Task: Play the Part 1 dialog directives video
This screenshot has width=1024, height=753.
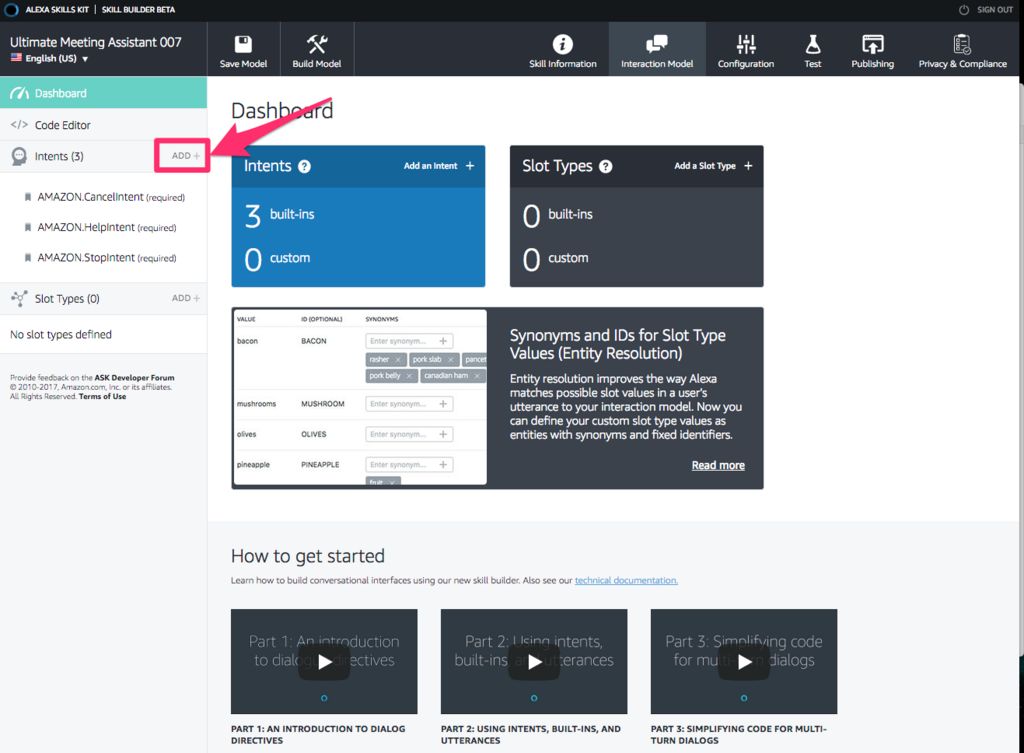Action: click(x=324, y=662)
